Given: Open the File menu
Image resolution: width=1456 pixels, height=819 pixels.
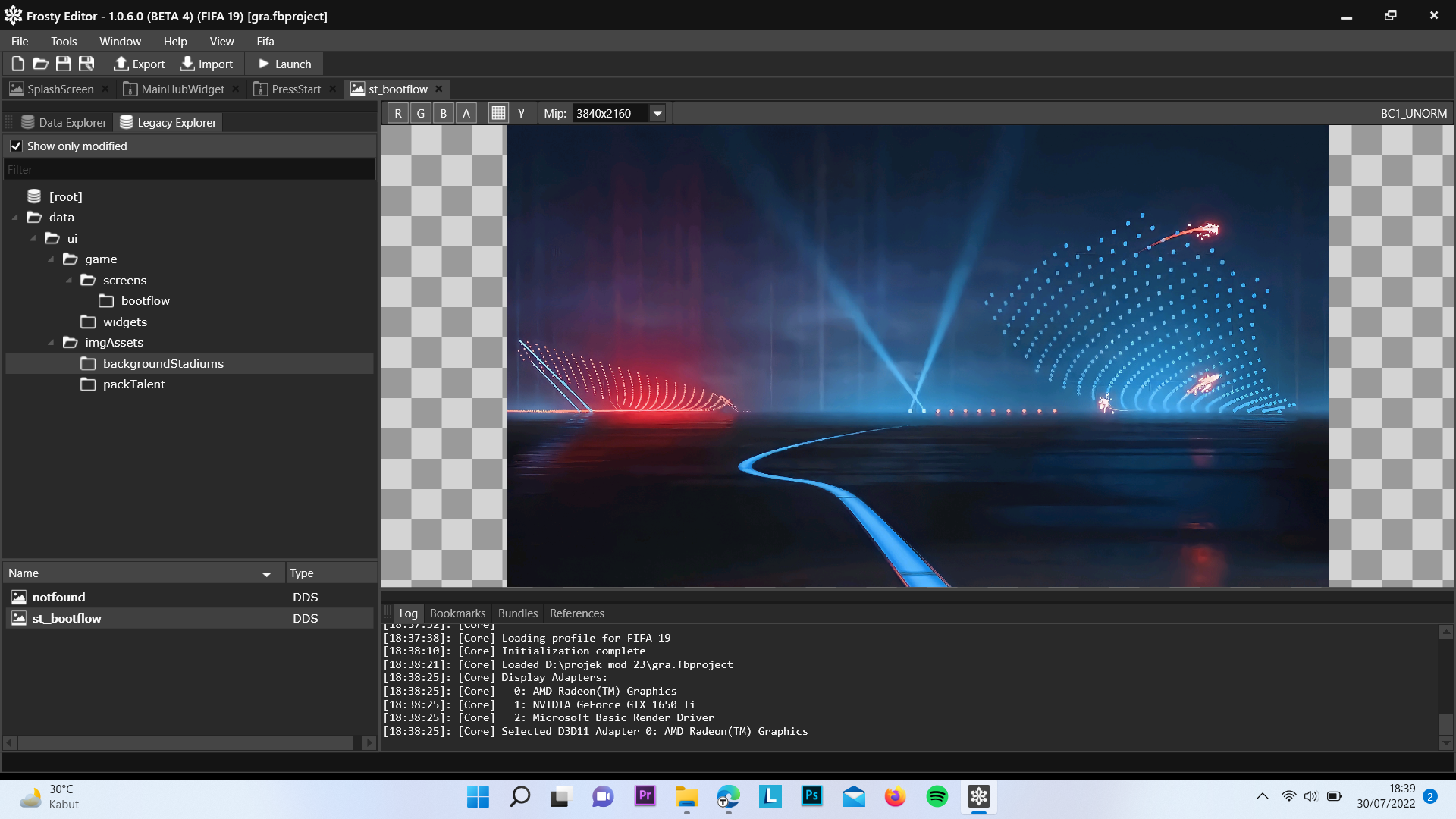Looking at the screenshot, I should pyautogui.click(x=20, y=41).
